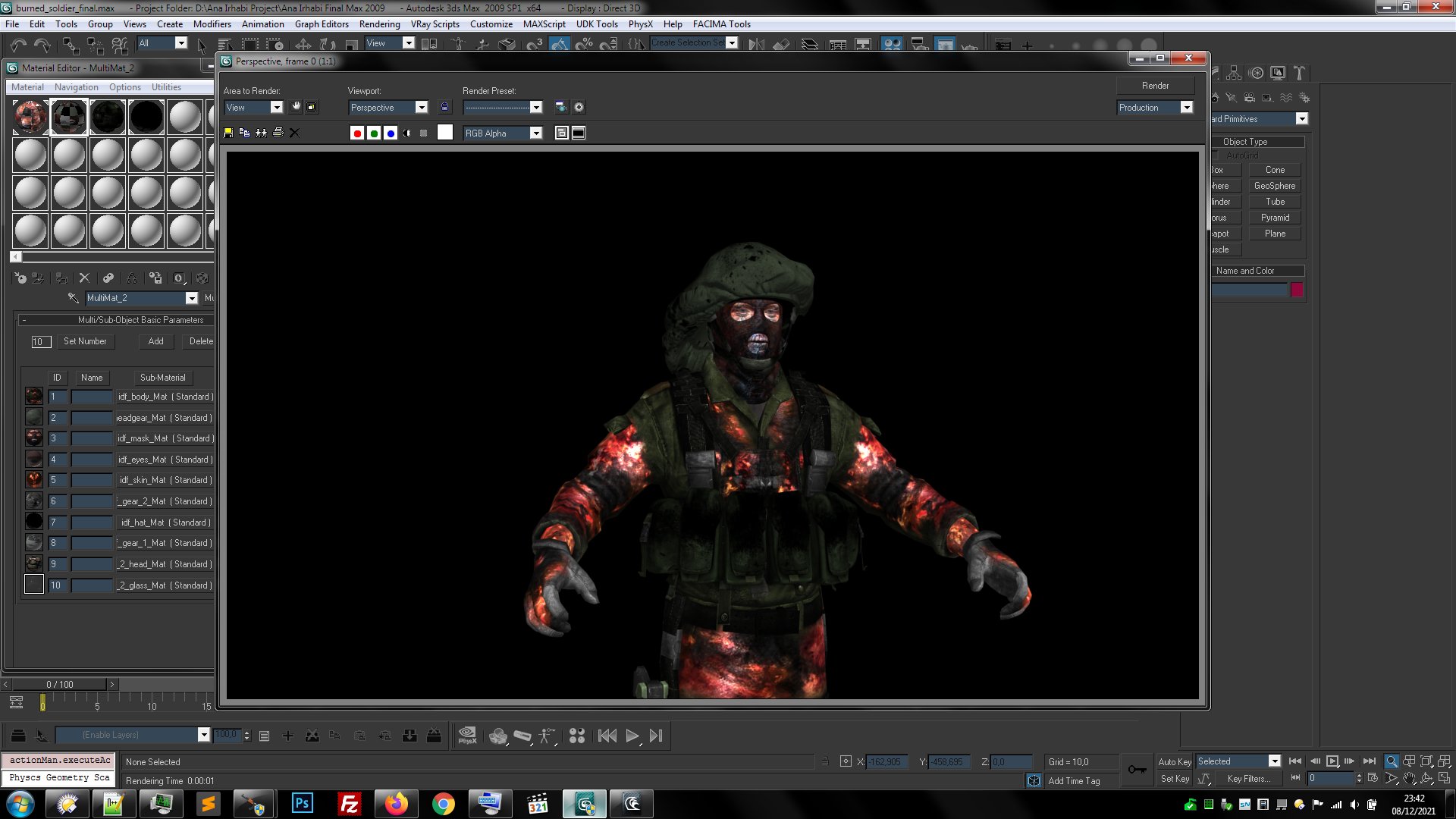Activate Select and Move tool
The height and width of the screenshot is (819, 1456).
[x=303, y=45]
